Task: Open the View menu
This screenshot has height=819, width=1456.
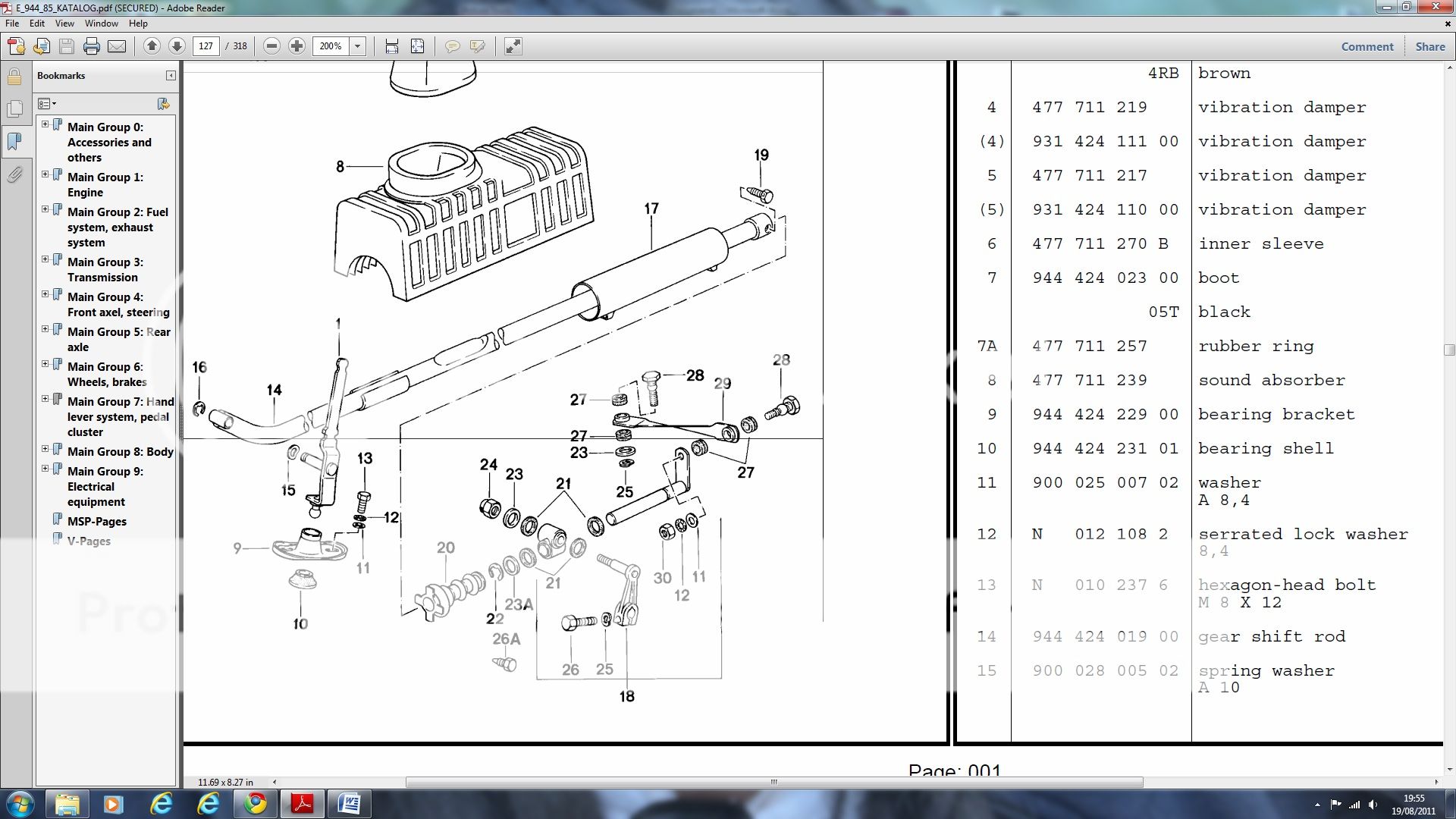Action: (64, 24)
